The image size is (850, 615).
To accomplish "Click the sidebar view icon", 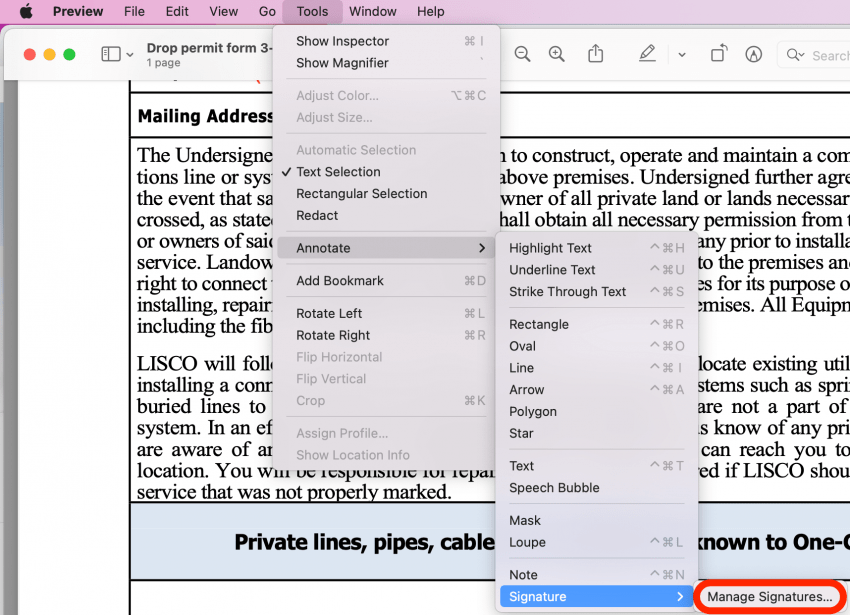I will pos(110,55).
